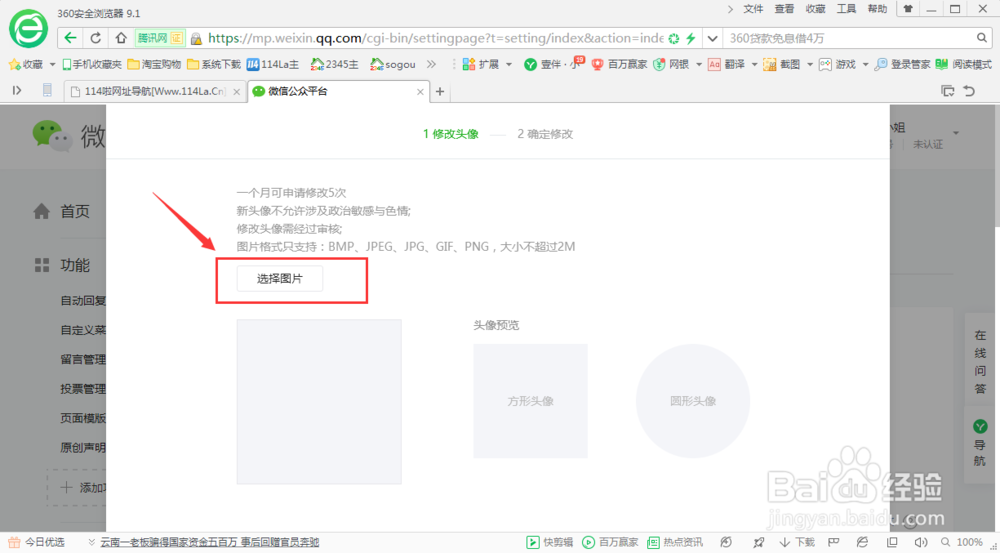Screen dimensions: 1000x553
Task: Expand the account dropdown arrow near 未认证
Action: pyautogui.click(x=956, y=133)
